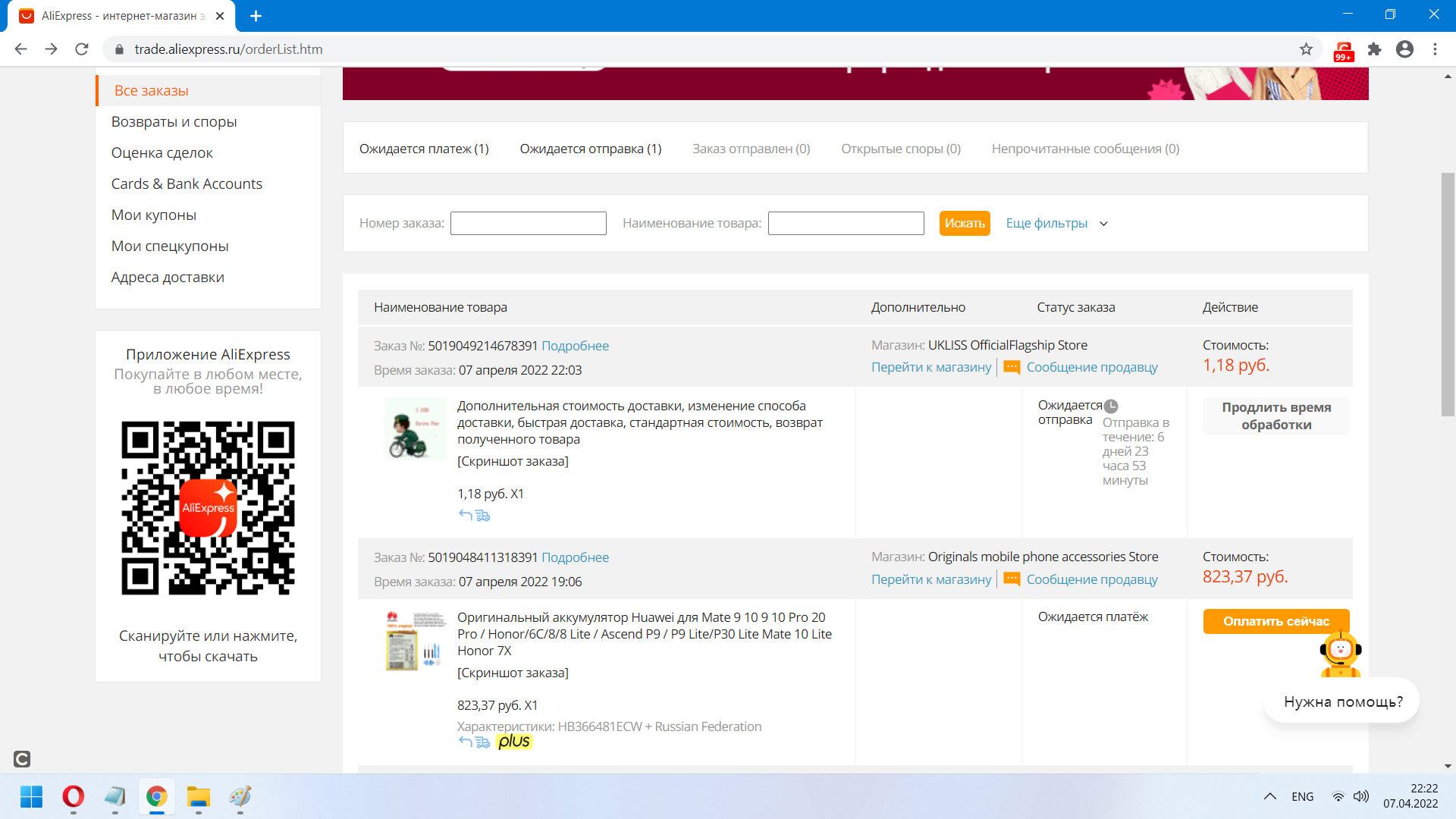The height and width of the screenshot is (819, 1456).
Task: Open File Explorer from the taskbar
Action: click(x=199, y=796)
